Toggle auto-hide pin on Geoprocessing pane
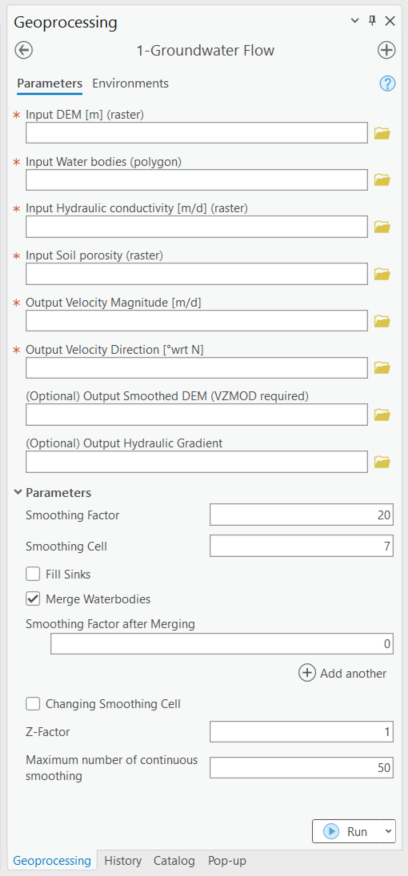The image size is (408, 876). tap(372, 21)
